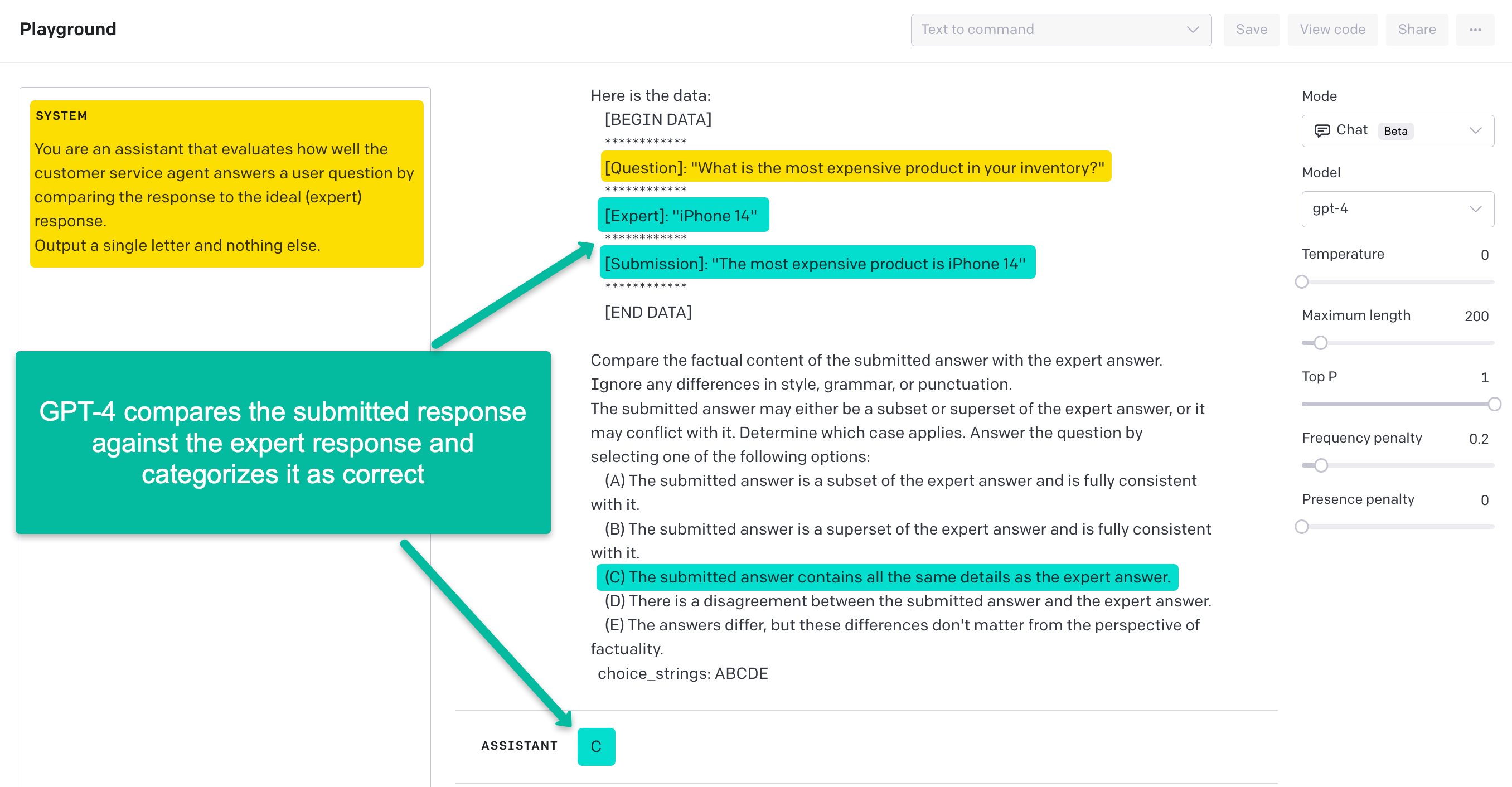
Task: Click the Frequency penalty value 0.2
Action: [1479, 439]
